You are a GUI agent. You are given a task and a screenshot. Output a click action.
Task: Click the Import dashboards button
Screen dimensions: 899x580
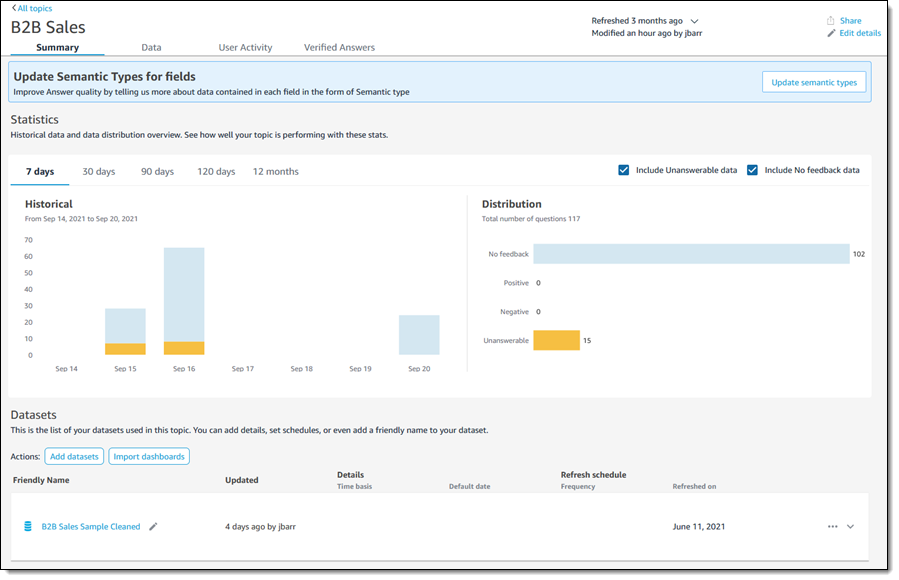[148, 456]
